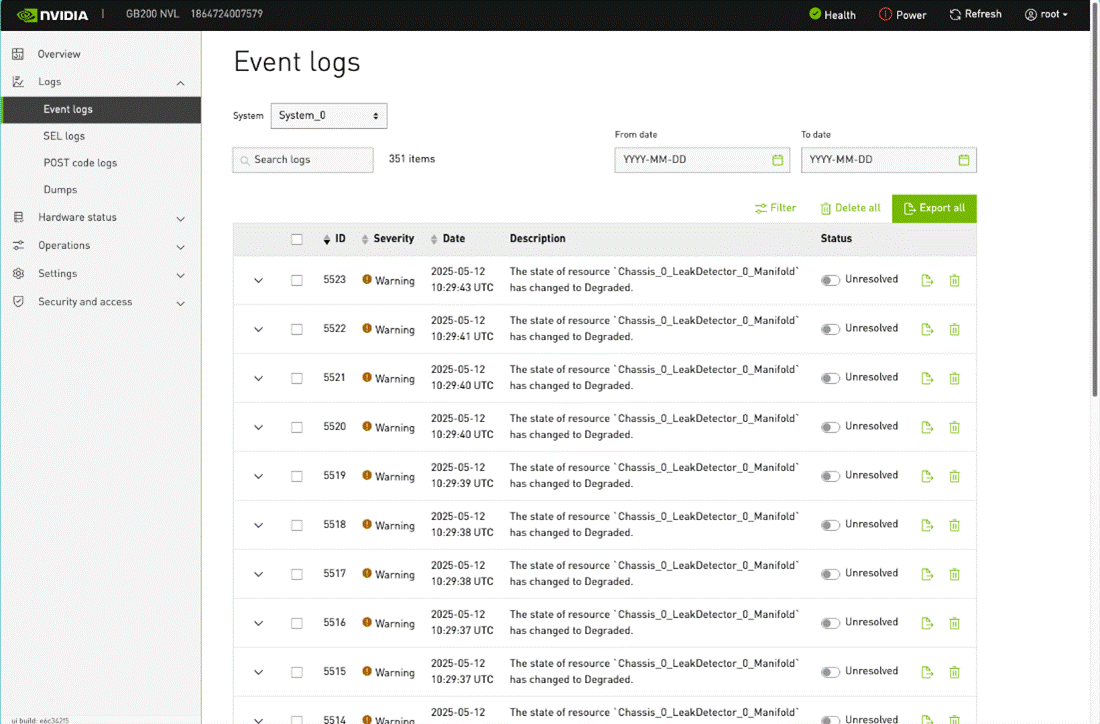
Task: Click the Refresh icon in top bar
Action: tap(955, 15)
